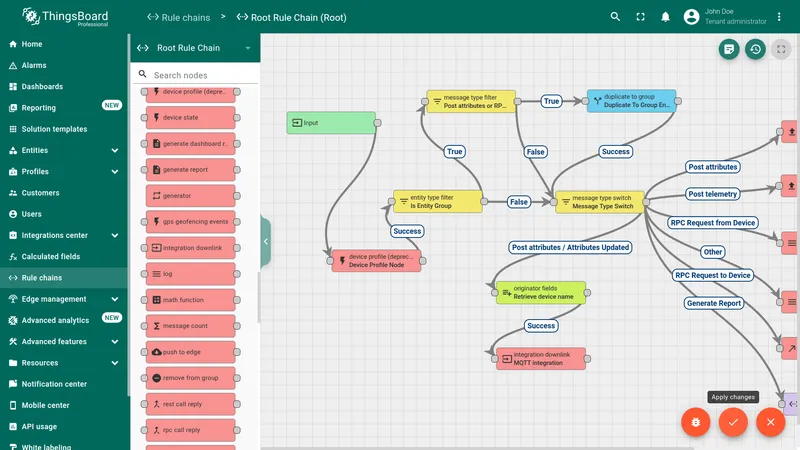Select gps geofencing events node
This screenshot has width=800, height=450.
click(190, 221)
